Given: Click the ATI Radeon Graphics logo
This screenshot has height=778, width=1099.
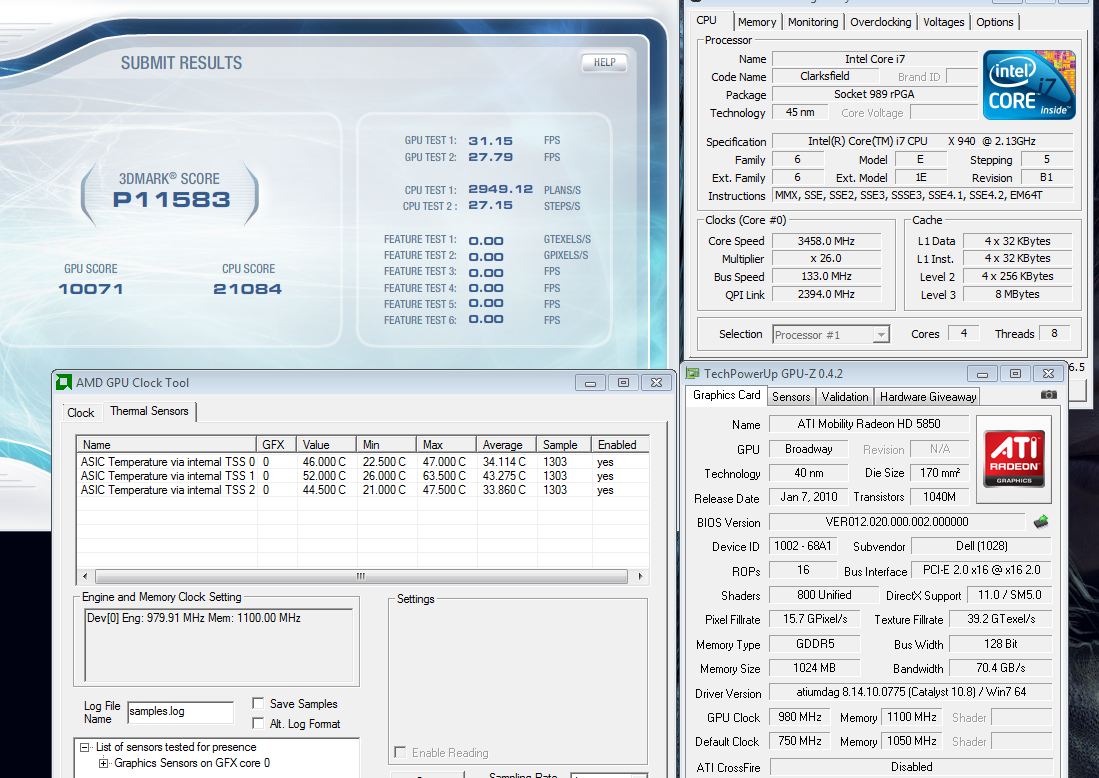Looking at the screenshot, I should pos(1014,458).
